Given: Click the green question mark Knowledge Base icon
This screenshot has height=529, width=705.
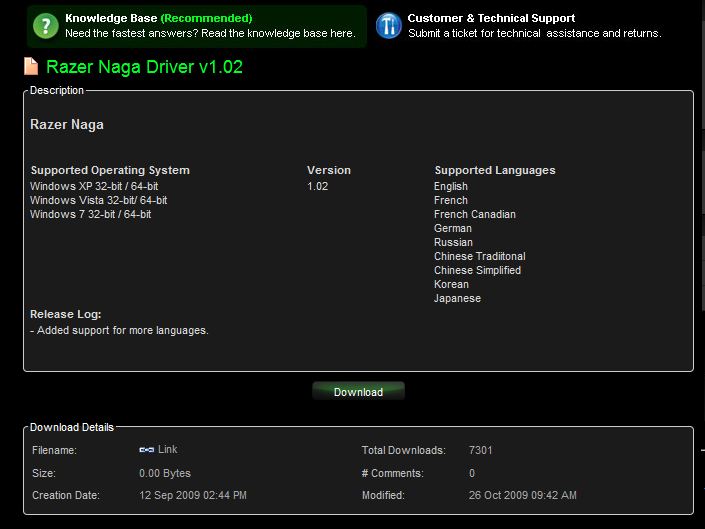Looking at the screenshot, I should click(45, 26).
